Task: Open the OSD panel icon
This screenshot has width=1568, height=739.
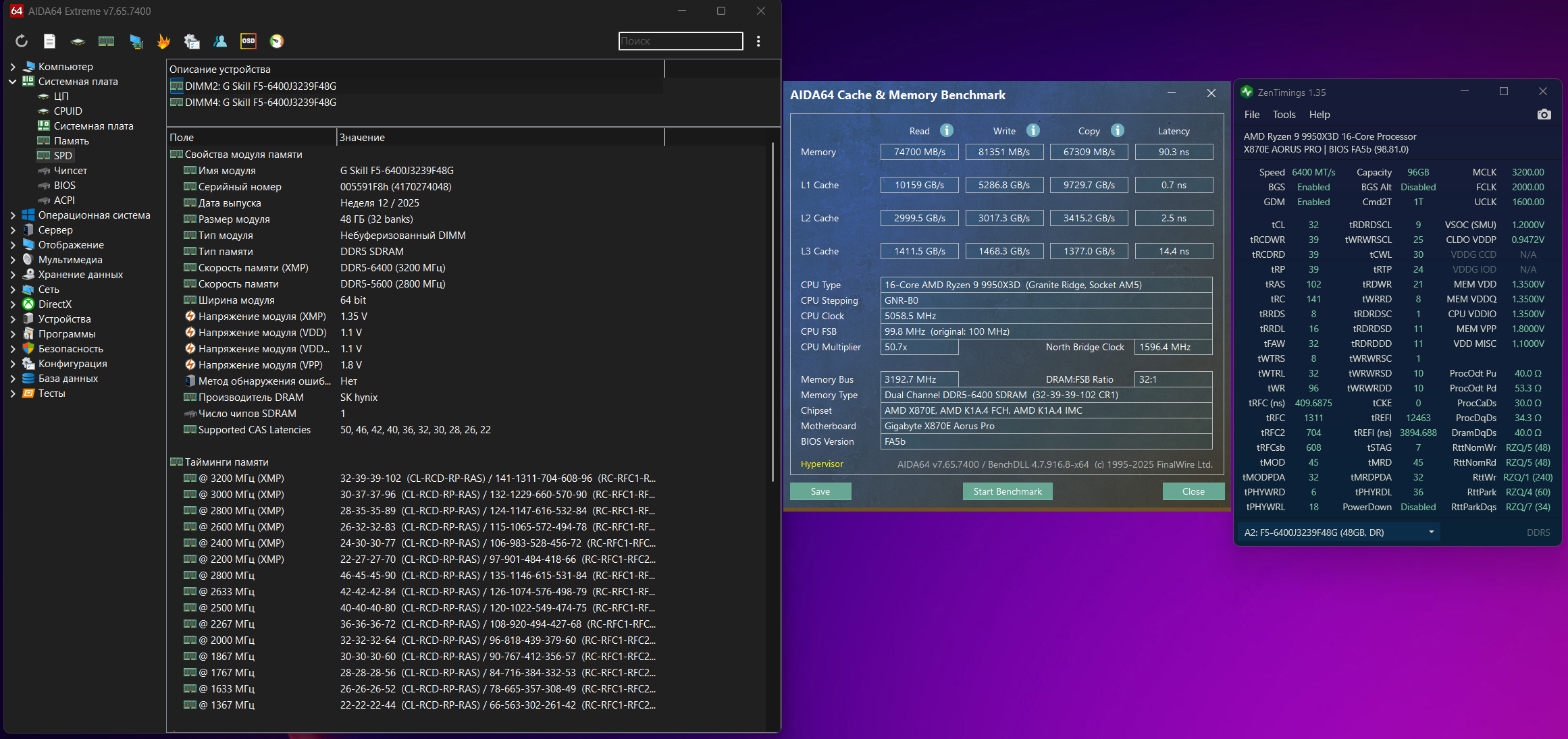Action: [x=249, y=41]
